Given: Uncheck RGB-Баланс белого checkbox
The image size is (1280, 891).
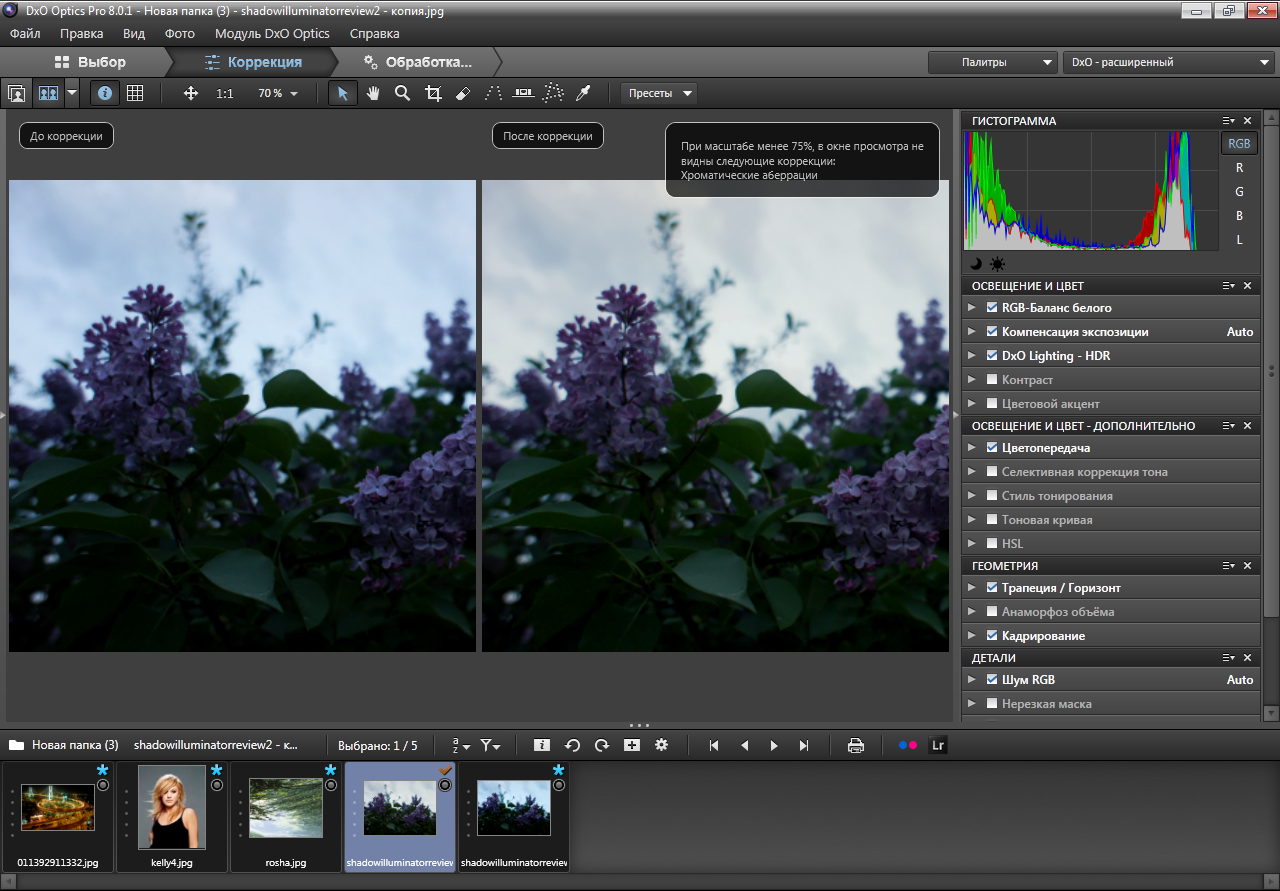Looking at the screenshot, I should click(992, 308).
